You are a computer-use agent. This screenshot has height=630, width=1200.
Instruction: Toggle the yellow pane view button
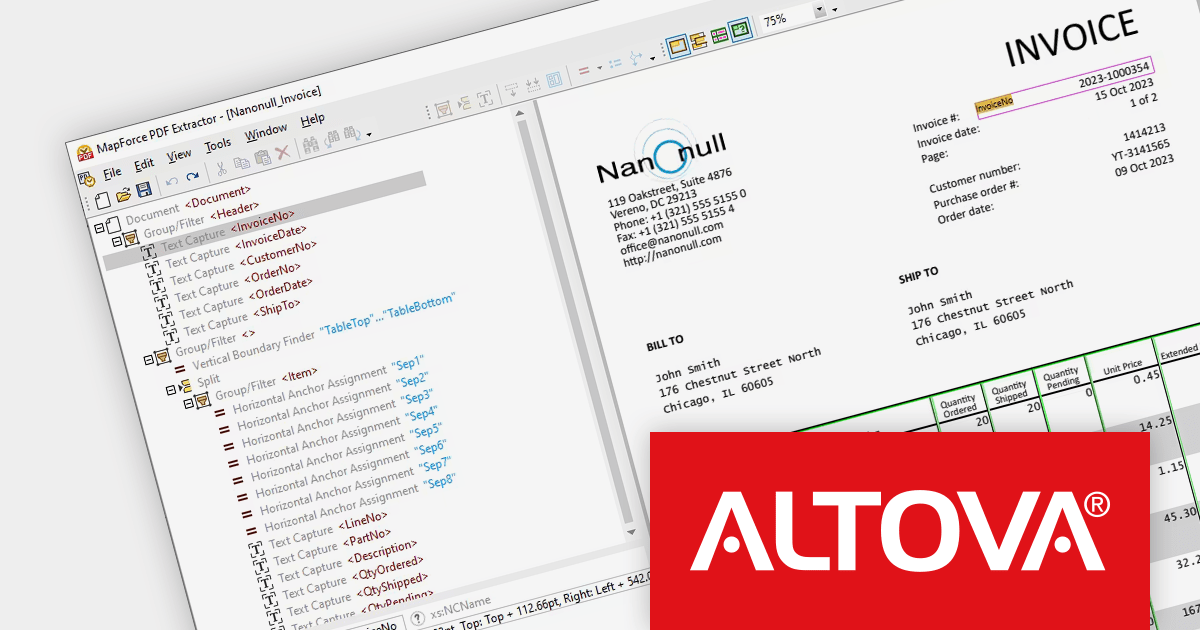coord(677,45)
